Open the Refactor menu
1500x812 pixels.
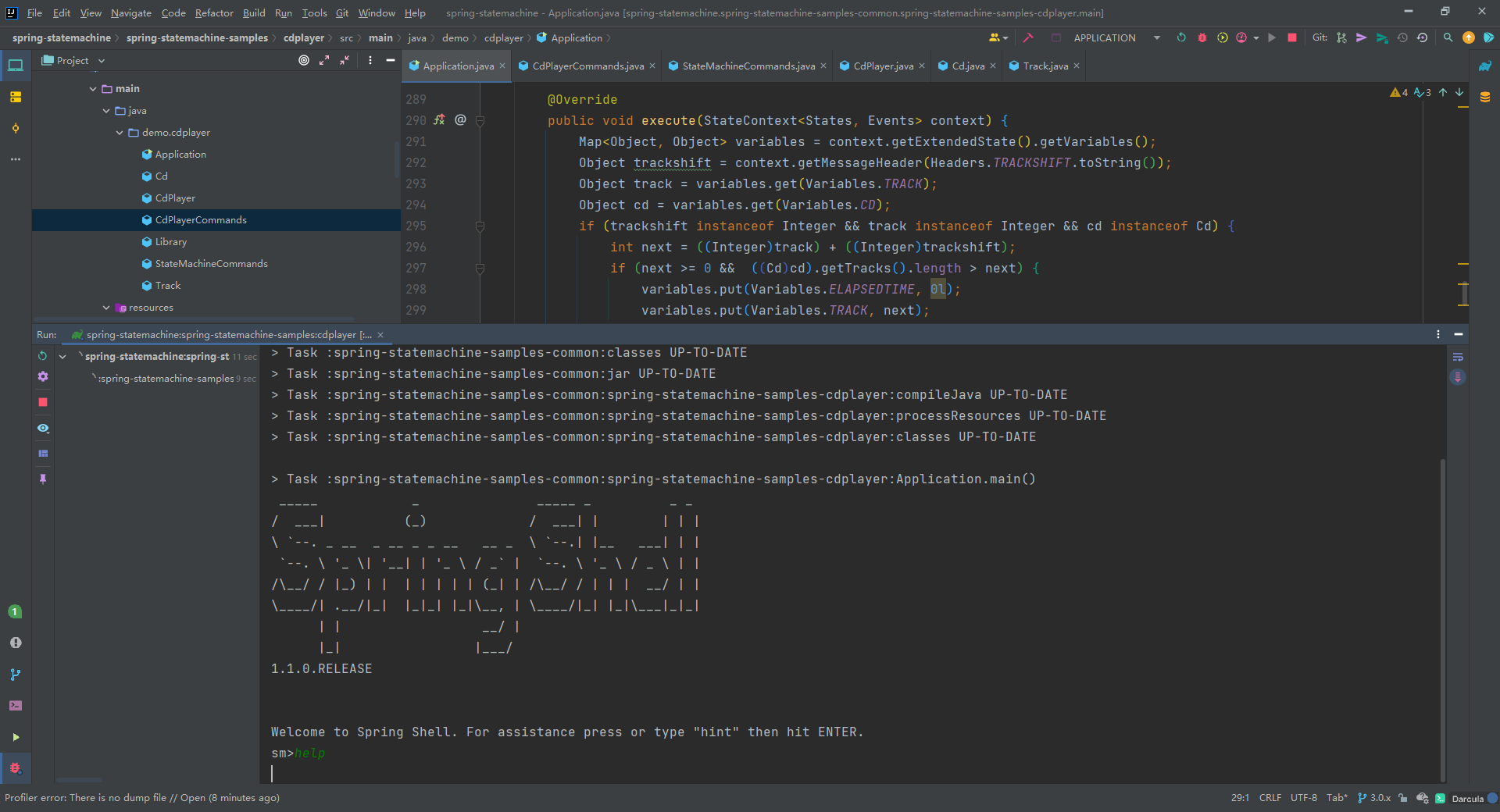coord(213,12)
